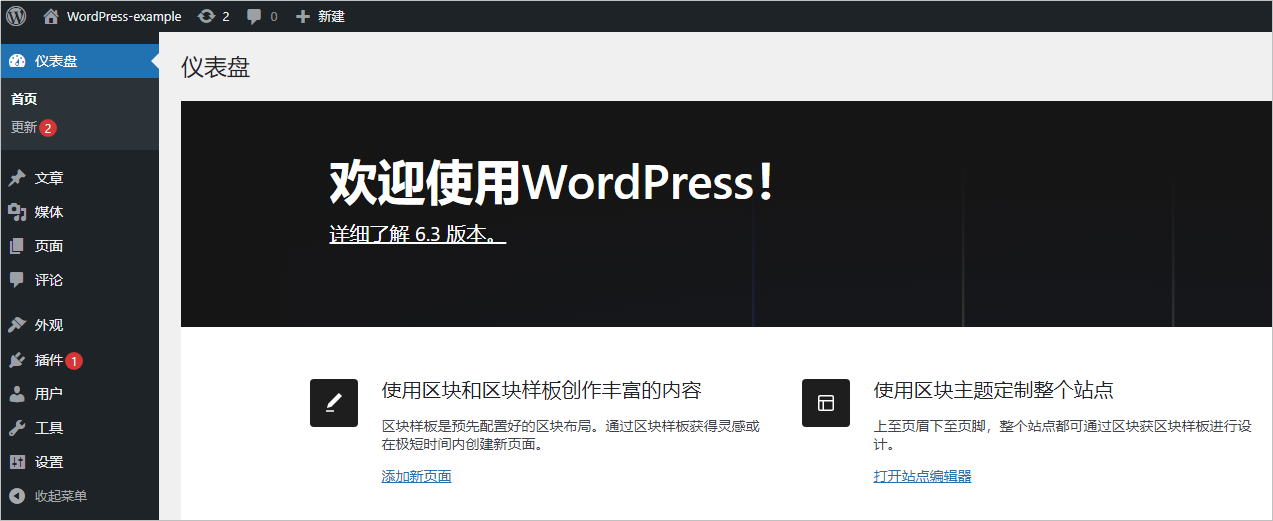Click the collapse arrow circle icon
1273x521 pixels.
17,496
